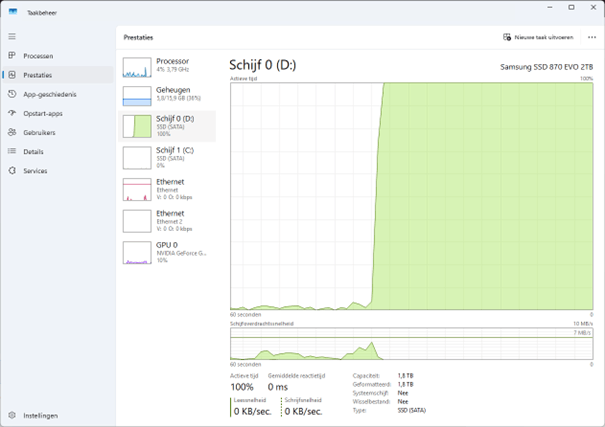Select the Prestaties sidebar icon

12,75
